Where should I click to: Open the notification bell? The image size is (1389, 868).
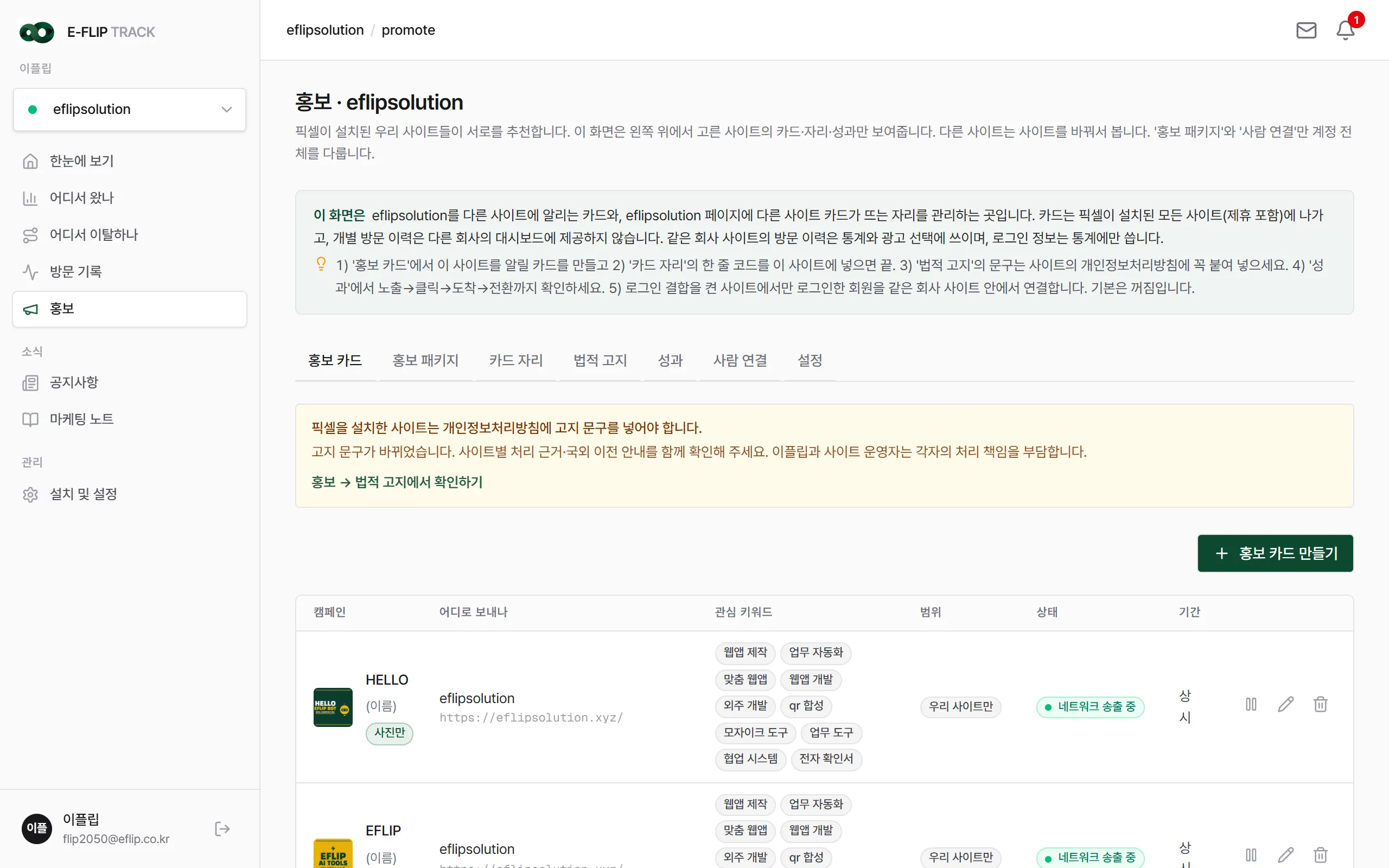click(x=1345, y=30)
